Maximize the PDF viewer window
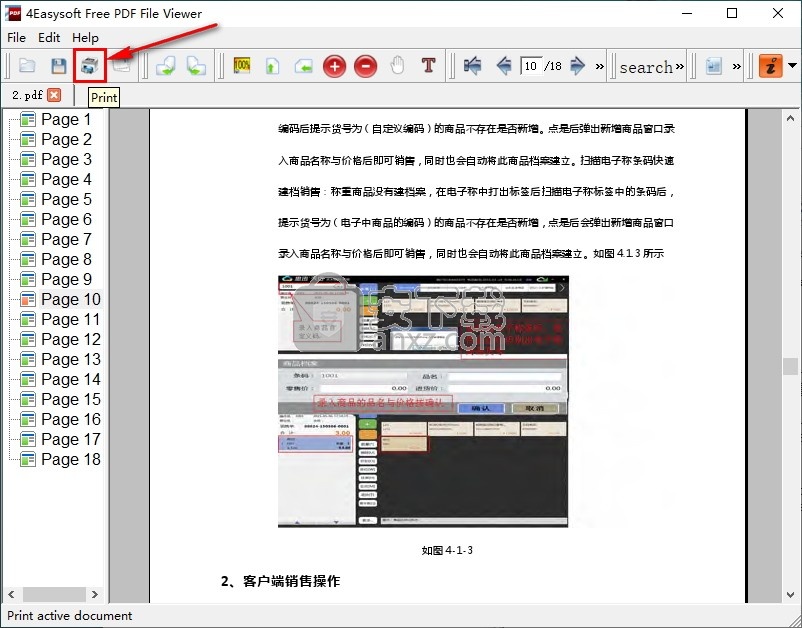The width and height of the screenshot is (802, 628). tap(732, 13)
